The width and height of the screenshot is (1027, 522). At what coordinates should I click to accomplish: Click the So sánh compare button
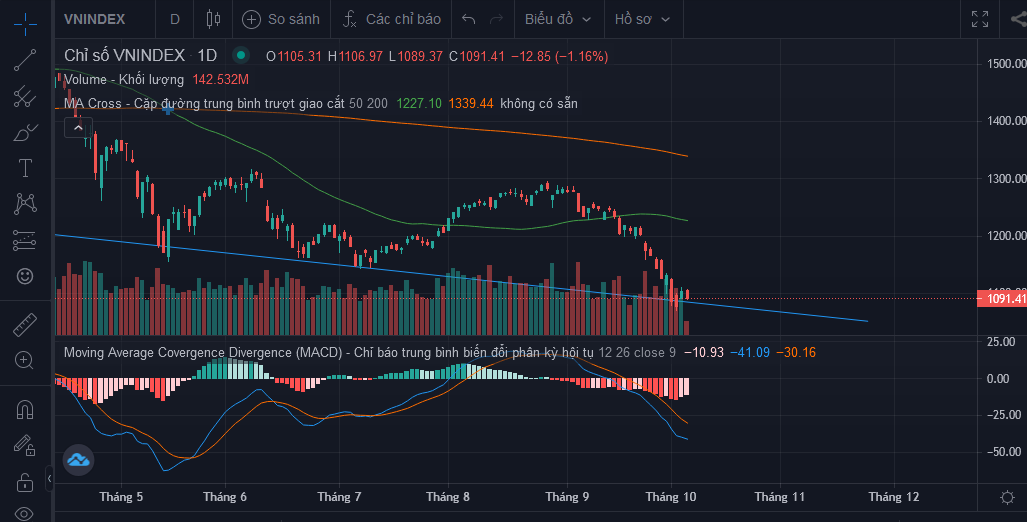pyautogui.click(x=281, y=19)
